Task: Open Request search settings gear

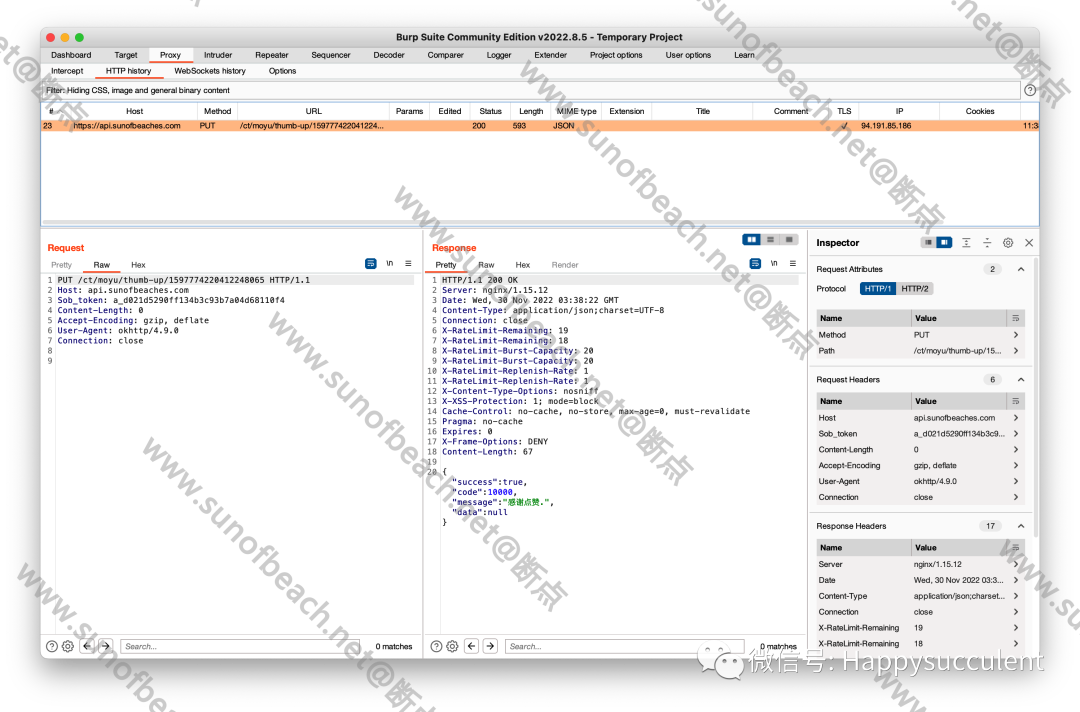Action: (68, 647)
